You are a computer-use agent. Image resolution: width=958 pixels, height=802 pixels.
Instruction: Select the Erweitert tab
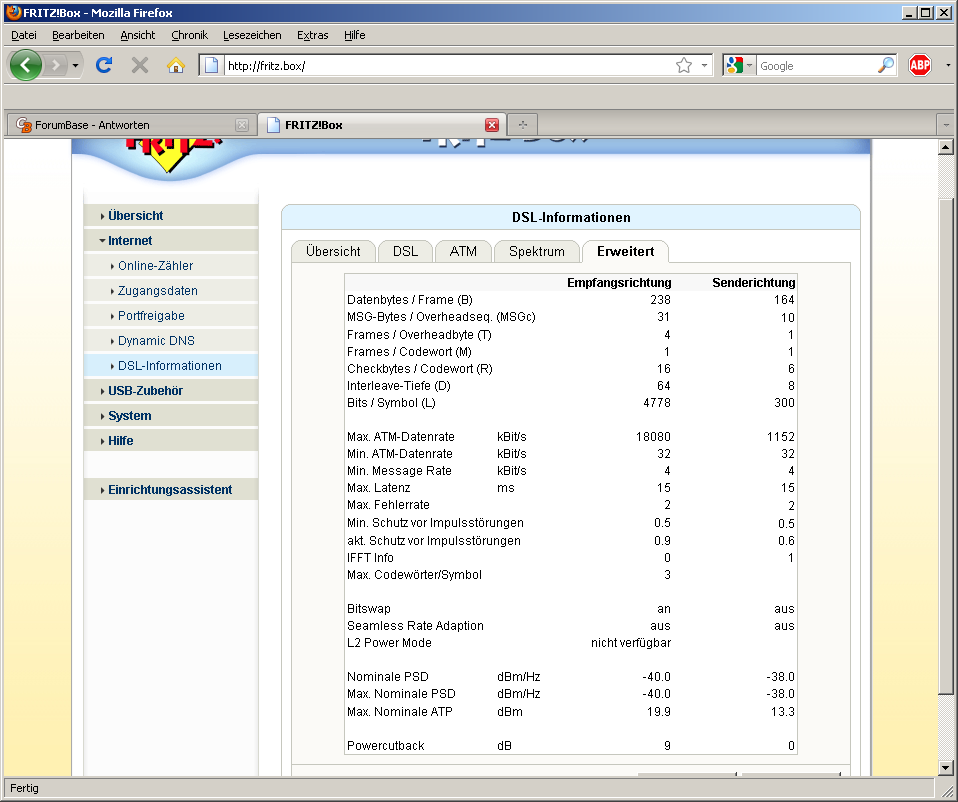[x=625, y=252]
